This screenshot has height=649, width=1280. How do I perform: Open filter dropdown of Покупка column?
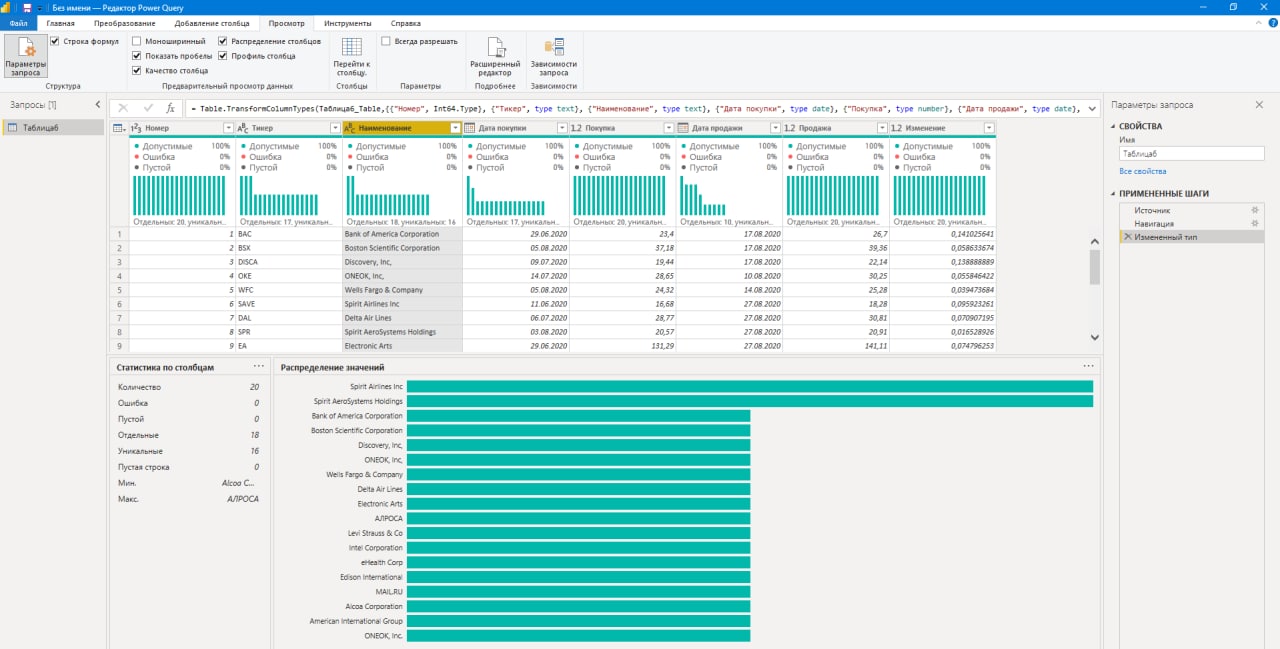point(669,128)
